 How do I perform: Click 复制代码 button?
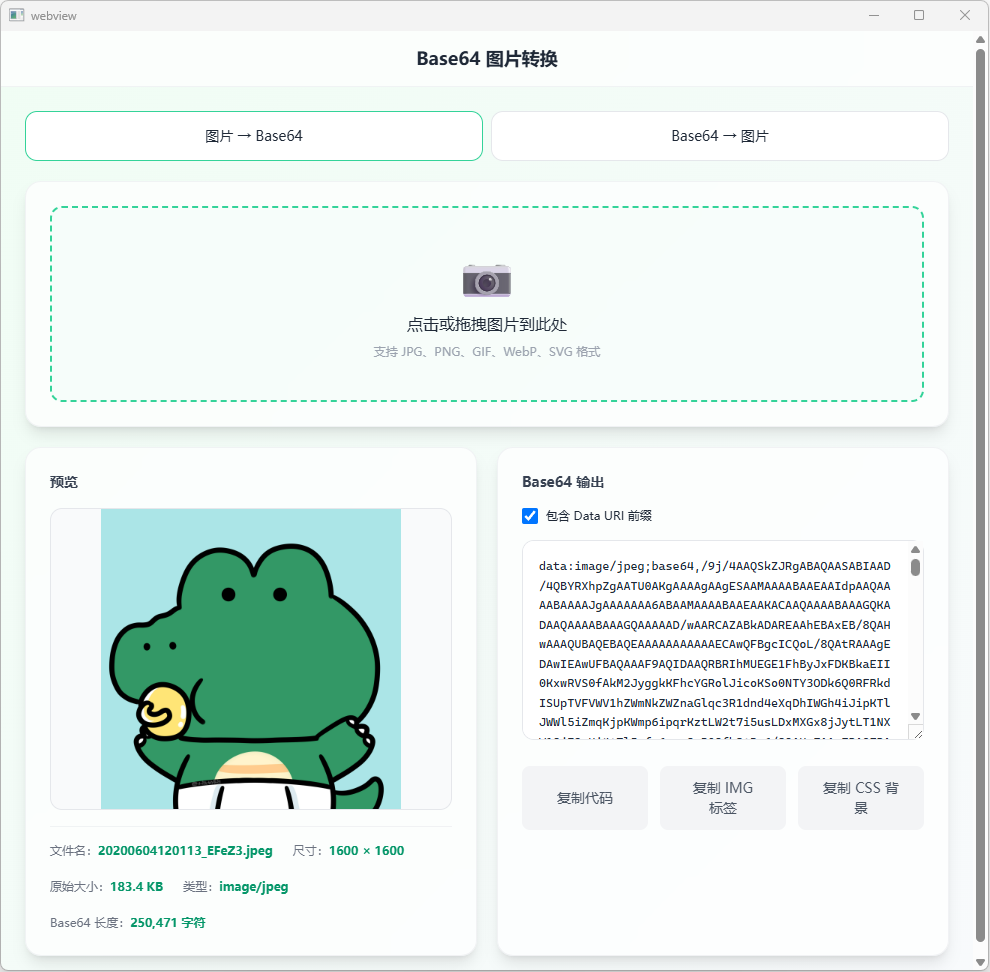coord(585,798)
